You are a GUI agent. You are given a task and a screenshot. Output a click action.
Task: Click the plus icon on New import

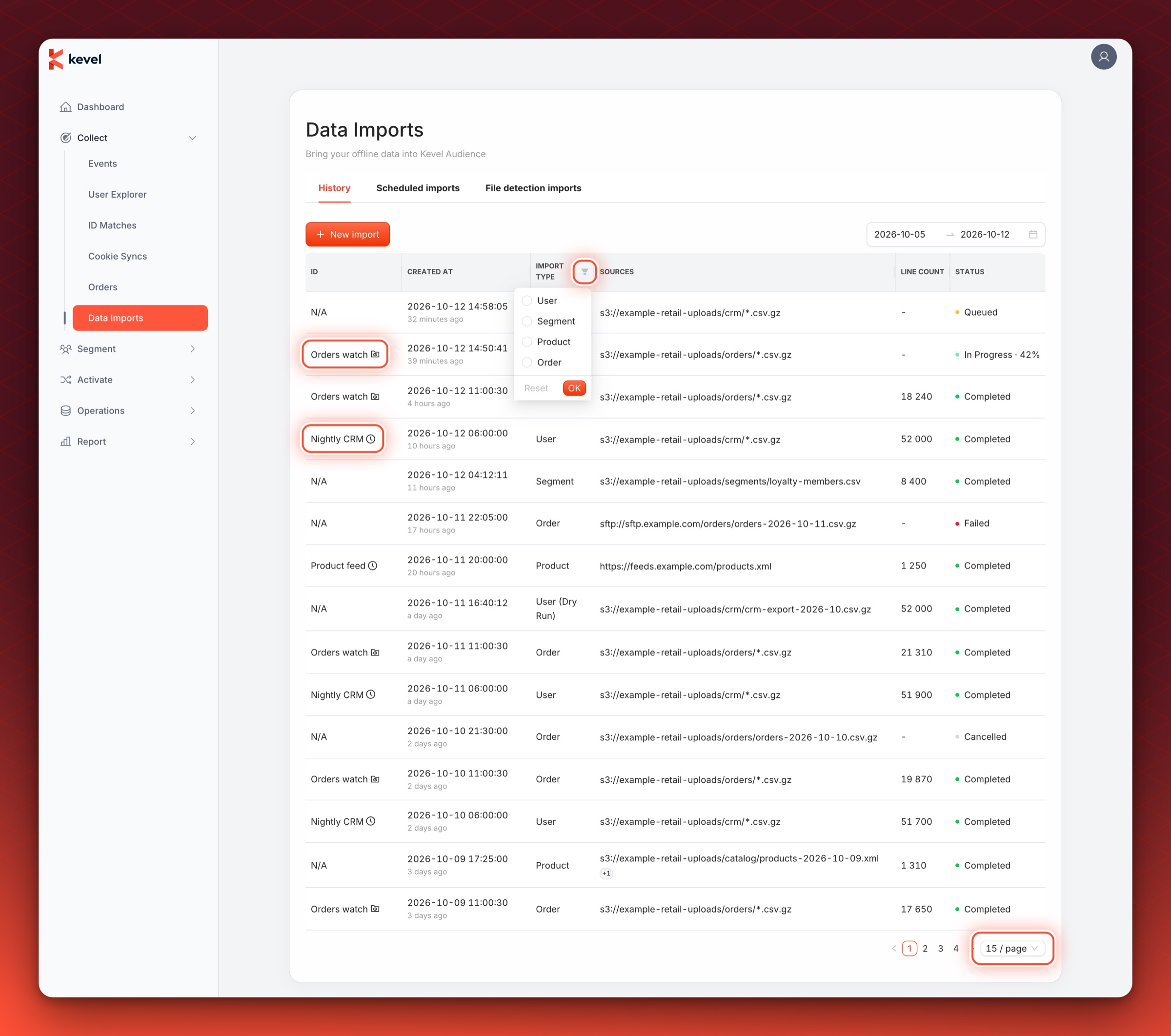[x=320, y=234]
